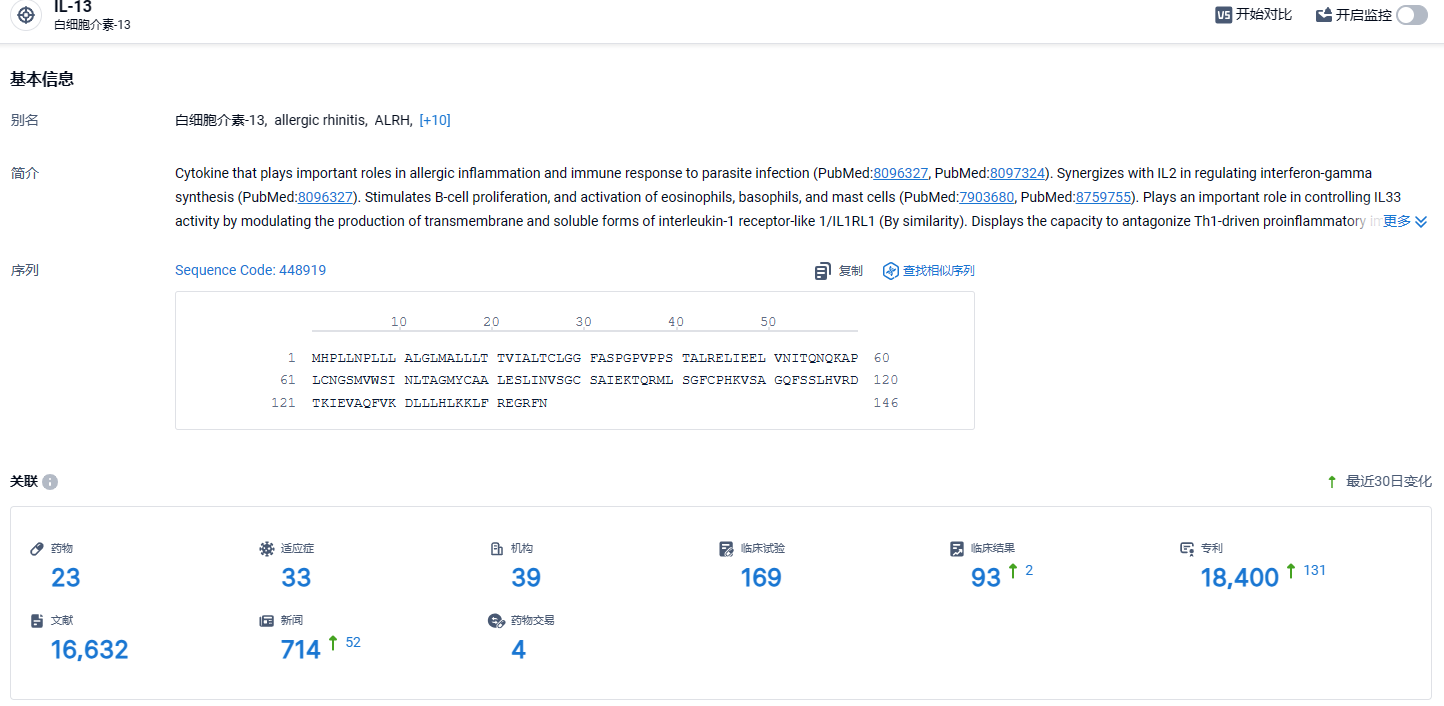This screenshot has width=1444, height=706.
Task: Click the copy sequence icon
Action: point(823,271)
